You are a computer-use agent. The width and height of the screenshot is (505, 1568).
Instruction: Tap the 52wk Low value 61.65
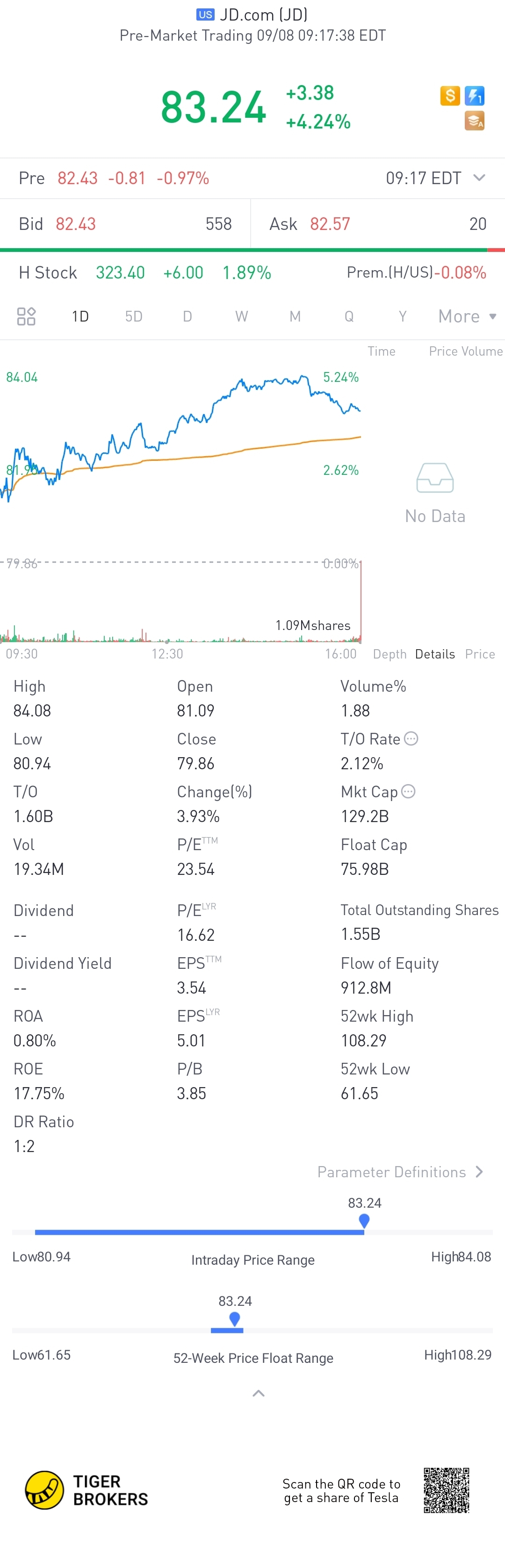coord(360,1093)
